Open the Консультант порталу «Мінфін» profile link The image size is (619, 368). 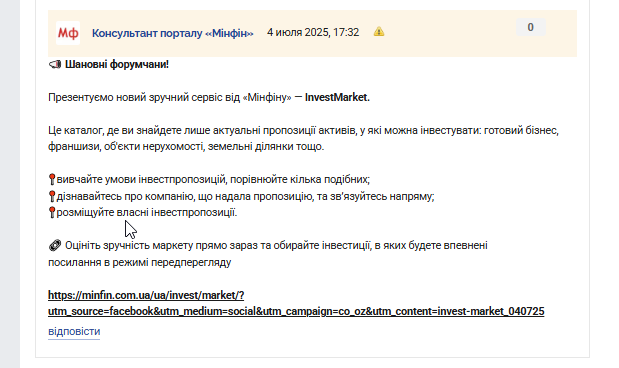(173, 33)
